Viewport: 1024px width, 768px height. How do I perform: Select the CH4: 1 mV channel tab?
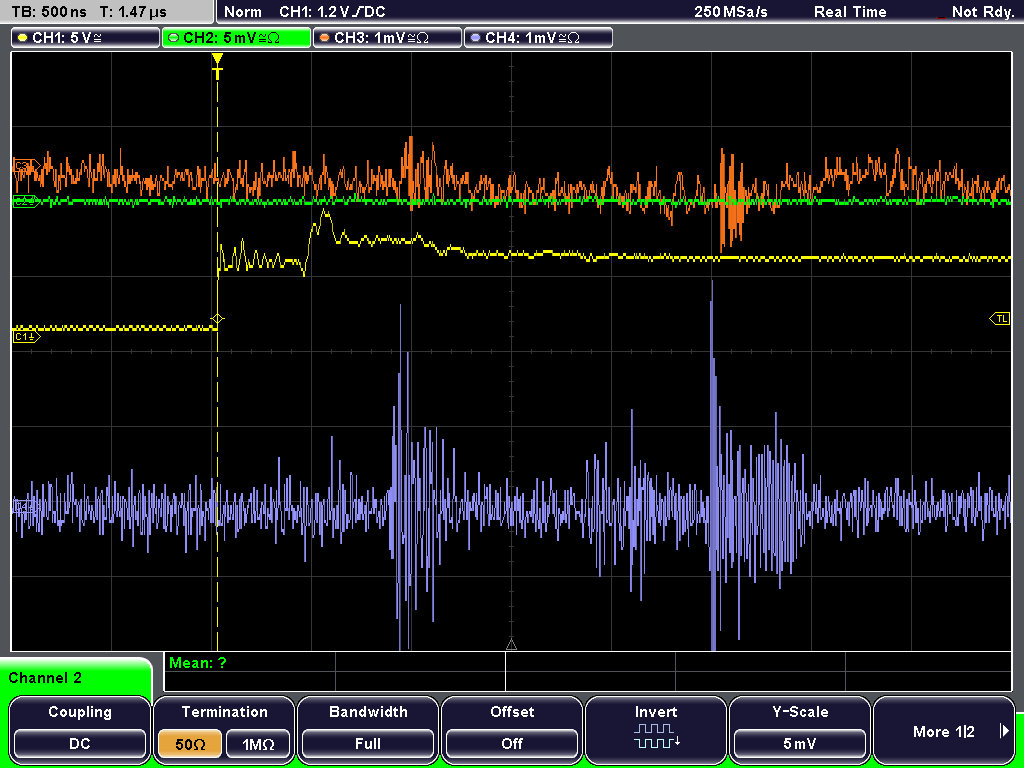pos(538,38)
